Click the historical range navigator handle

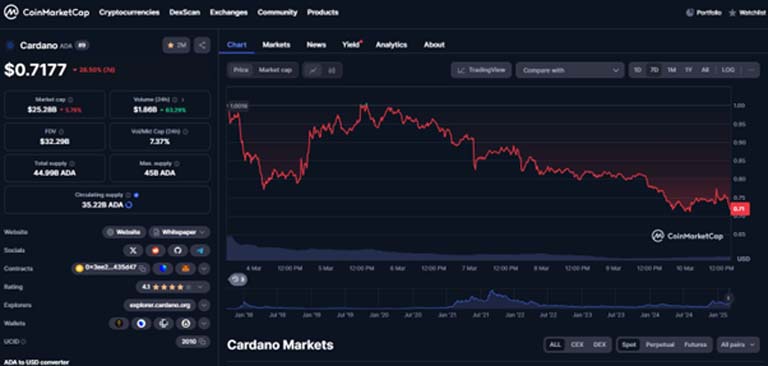point(728,298)
